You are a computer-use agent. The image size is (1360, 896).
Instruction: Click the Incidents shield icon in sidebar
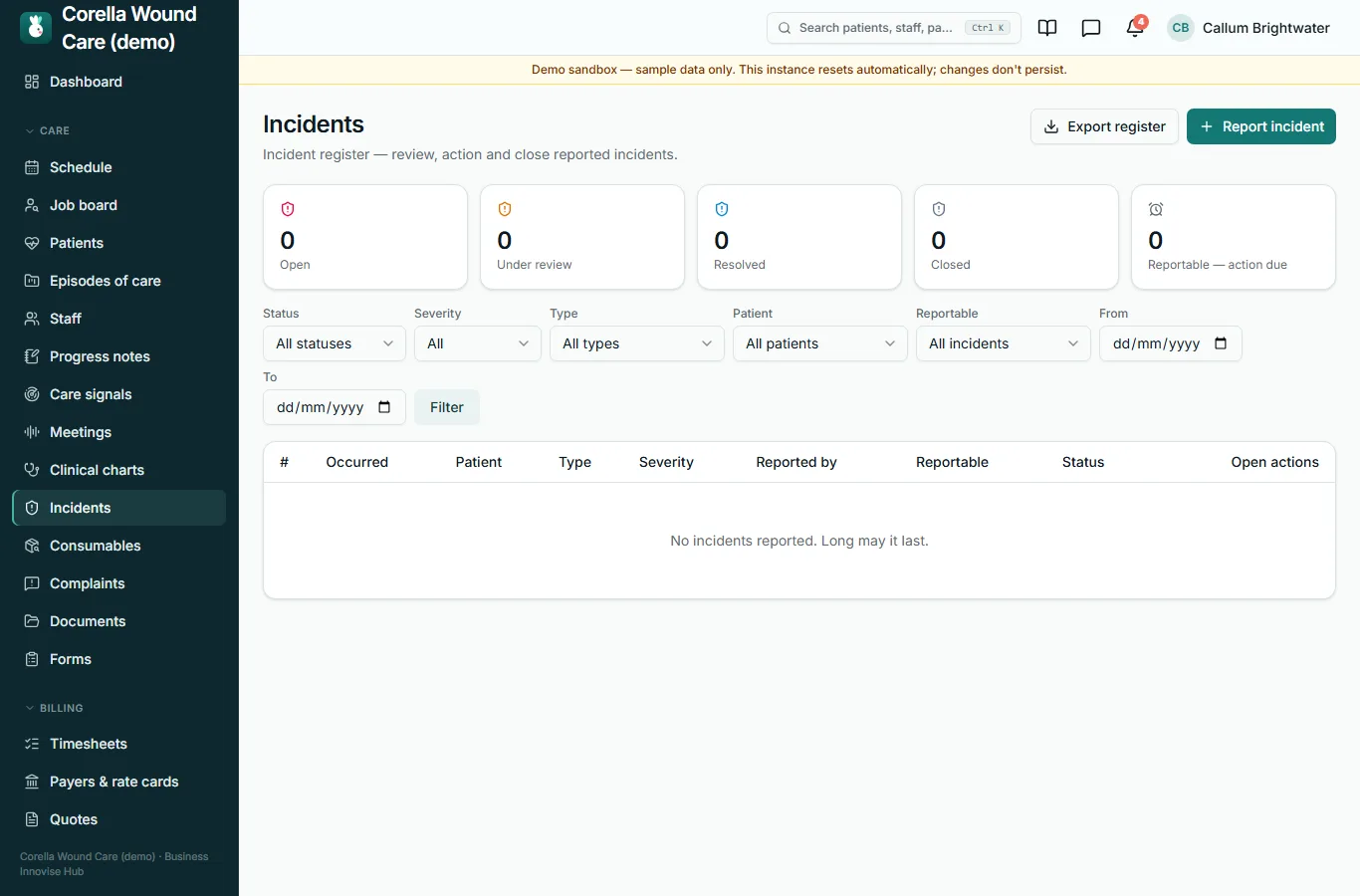(x=32, y=508)
